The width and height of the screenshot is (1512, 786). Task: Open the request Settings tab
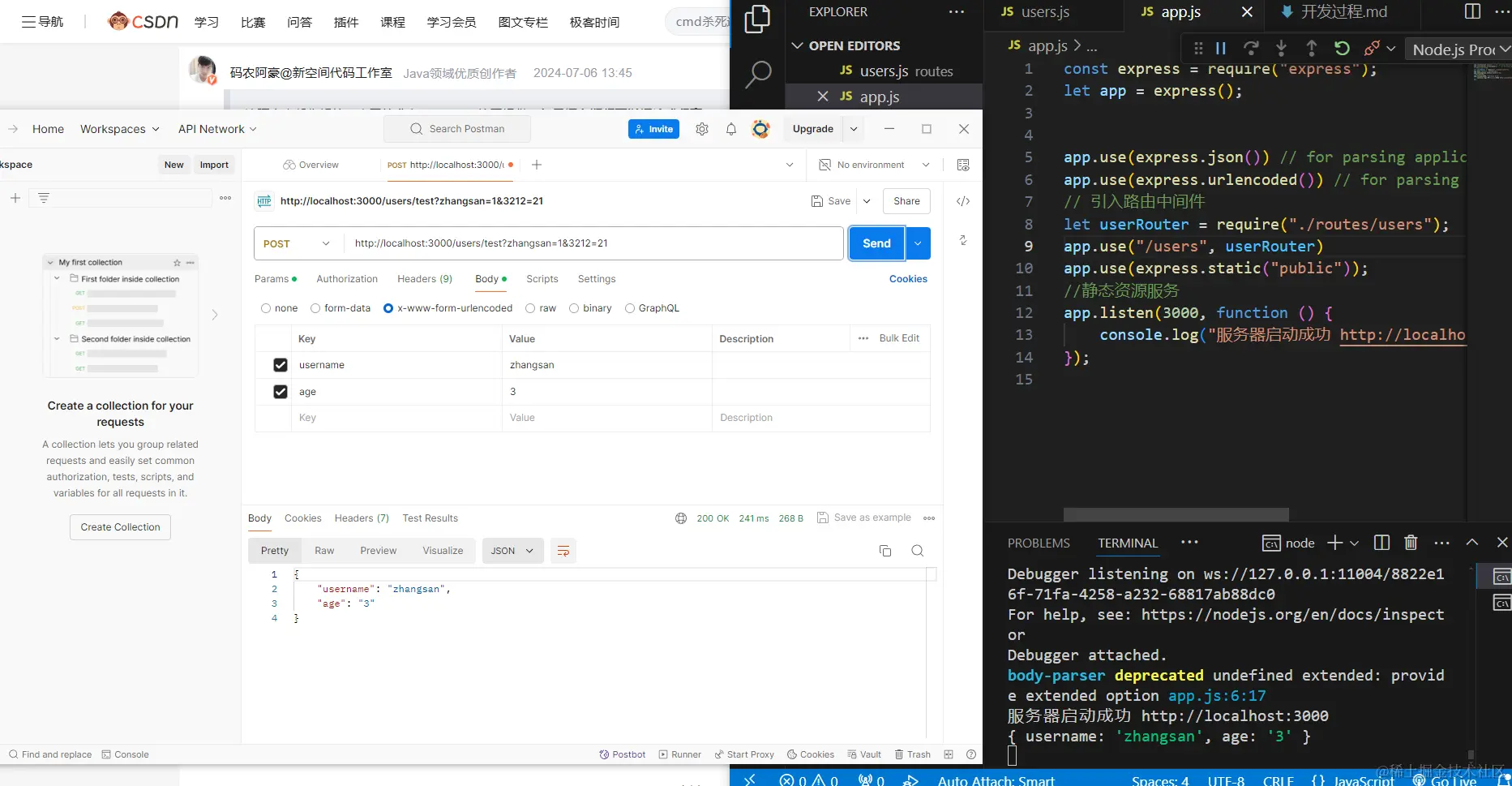[x=597, y=279]
